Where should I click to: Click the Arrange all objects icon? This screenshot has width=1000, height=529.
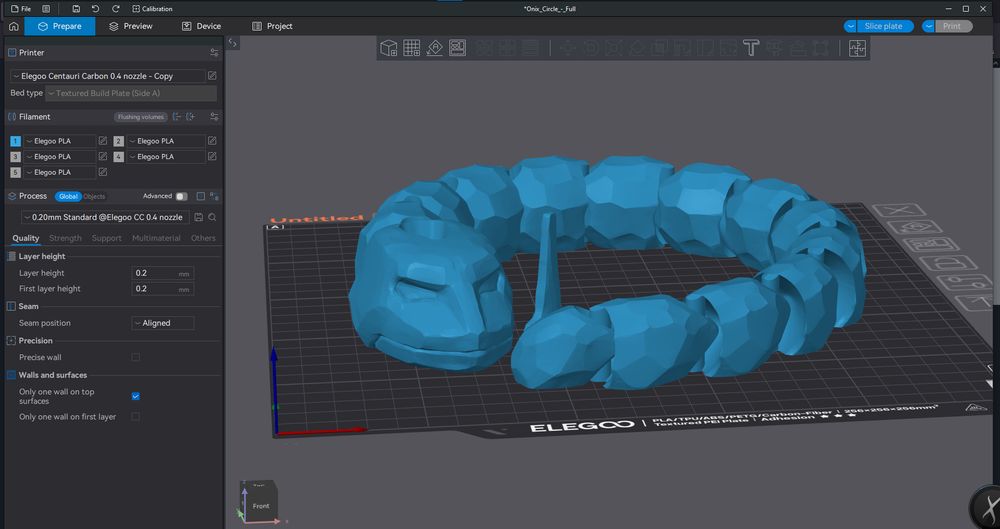coord(457,47)
